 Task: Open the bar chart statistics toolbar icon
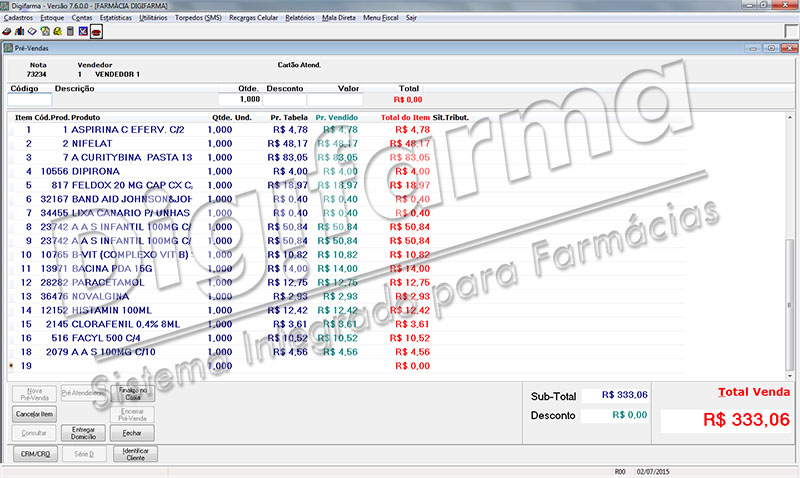click(x=19, y=32)
